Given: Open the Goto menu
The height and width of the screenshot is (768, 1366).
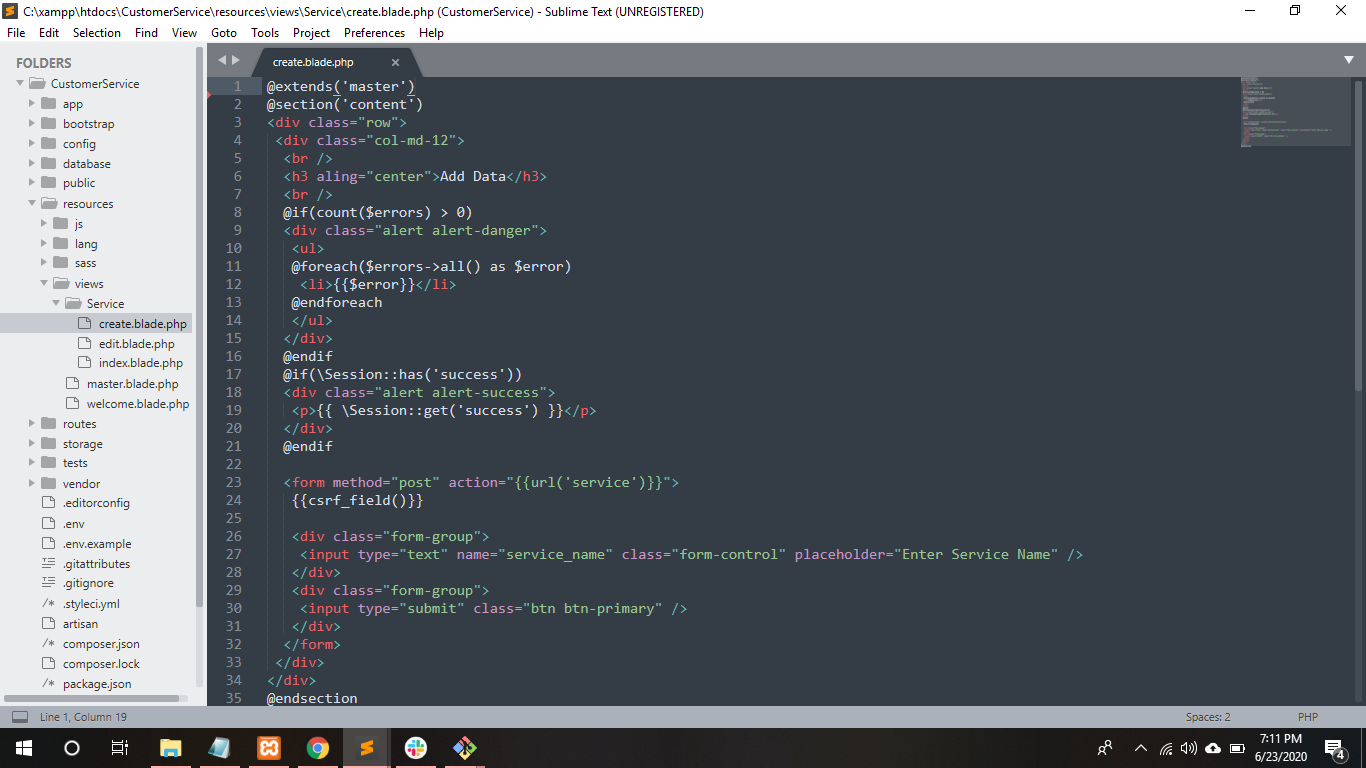Looking at the screenshot, I should coord(224,33).
